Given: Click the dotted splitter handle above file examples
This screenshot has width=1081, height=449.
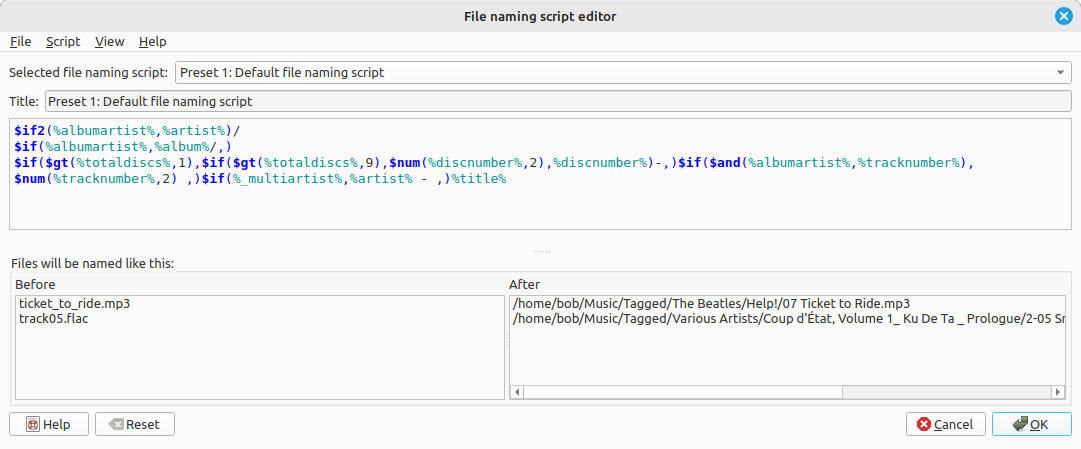Looking at the screenshot, I should (541, 252).
